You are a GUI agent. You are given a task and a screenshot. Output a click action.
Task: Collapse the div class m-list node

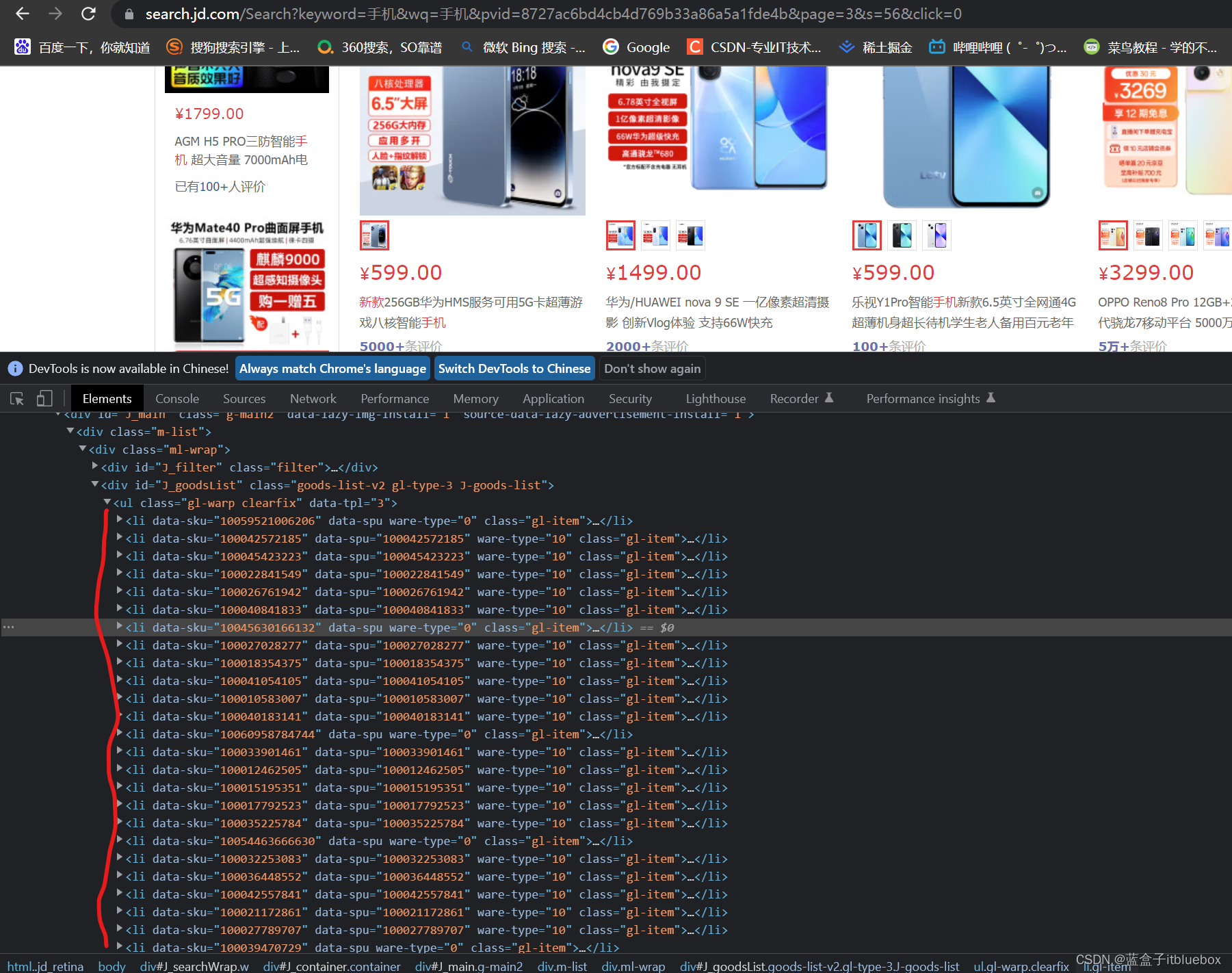point(70,431)
